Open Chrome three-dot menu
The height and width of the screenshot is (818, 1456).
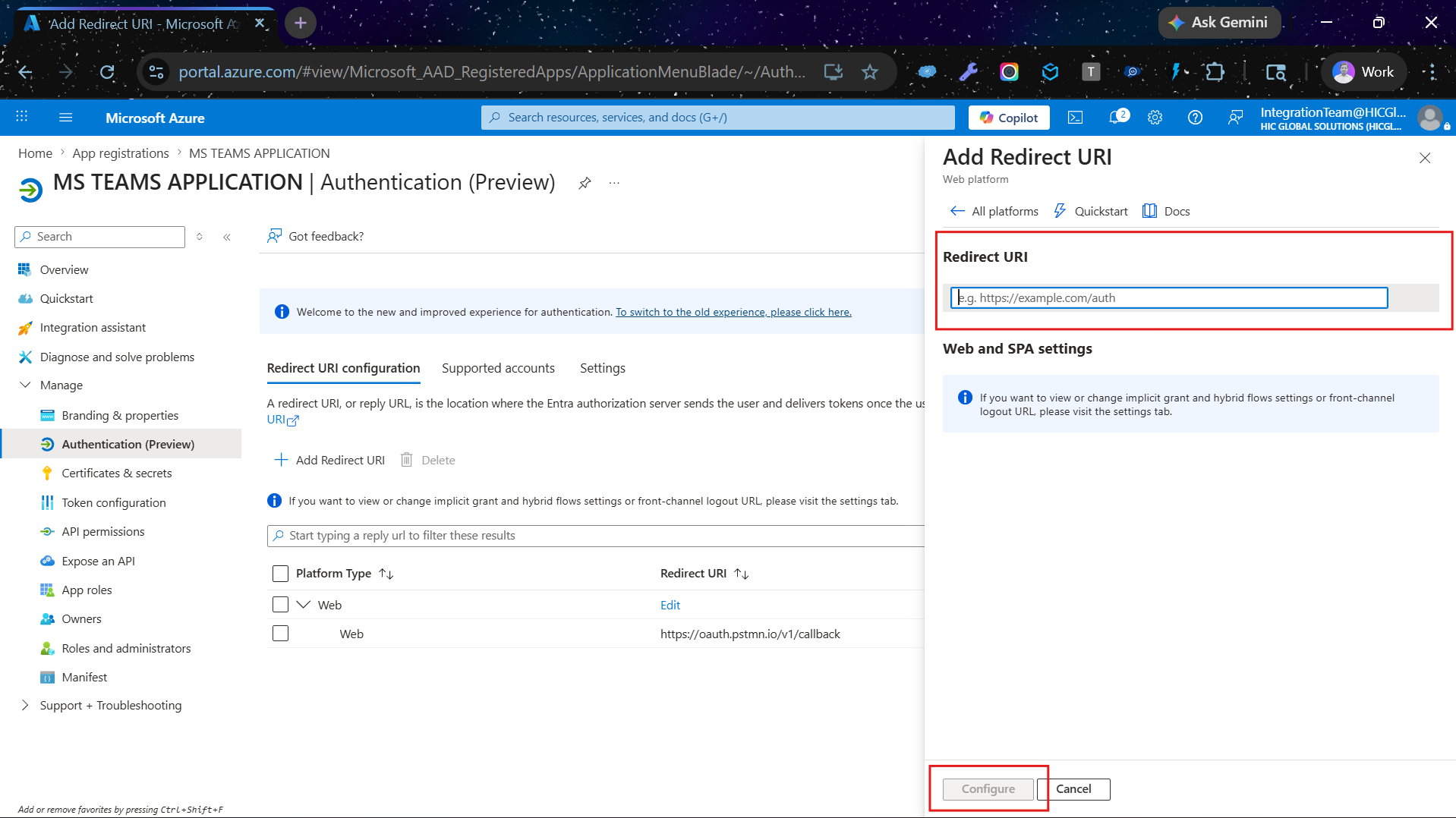pyautogui.click(x=1432, y=72)
